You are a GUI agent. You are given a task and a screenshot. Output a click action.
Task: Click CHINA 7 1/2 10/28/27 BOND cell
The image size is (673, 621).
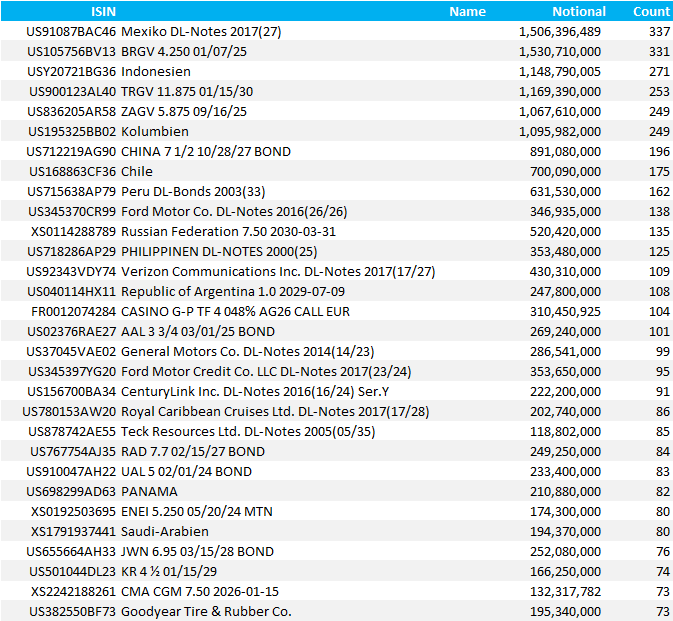(x=206, y=151)
